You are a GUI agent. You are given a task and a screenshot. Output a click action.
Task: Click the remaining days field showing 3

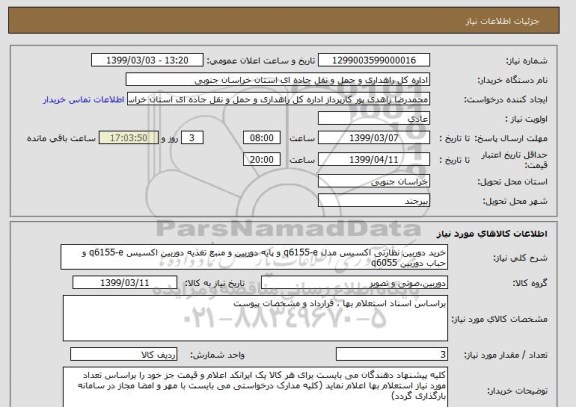point(192,138)
